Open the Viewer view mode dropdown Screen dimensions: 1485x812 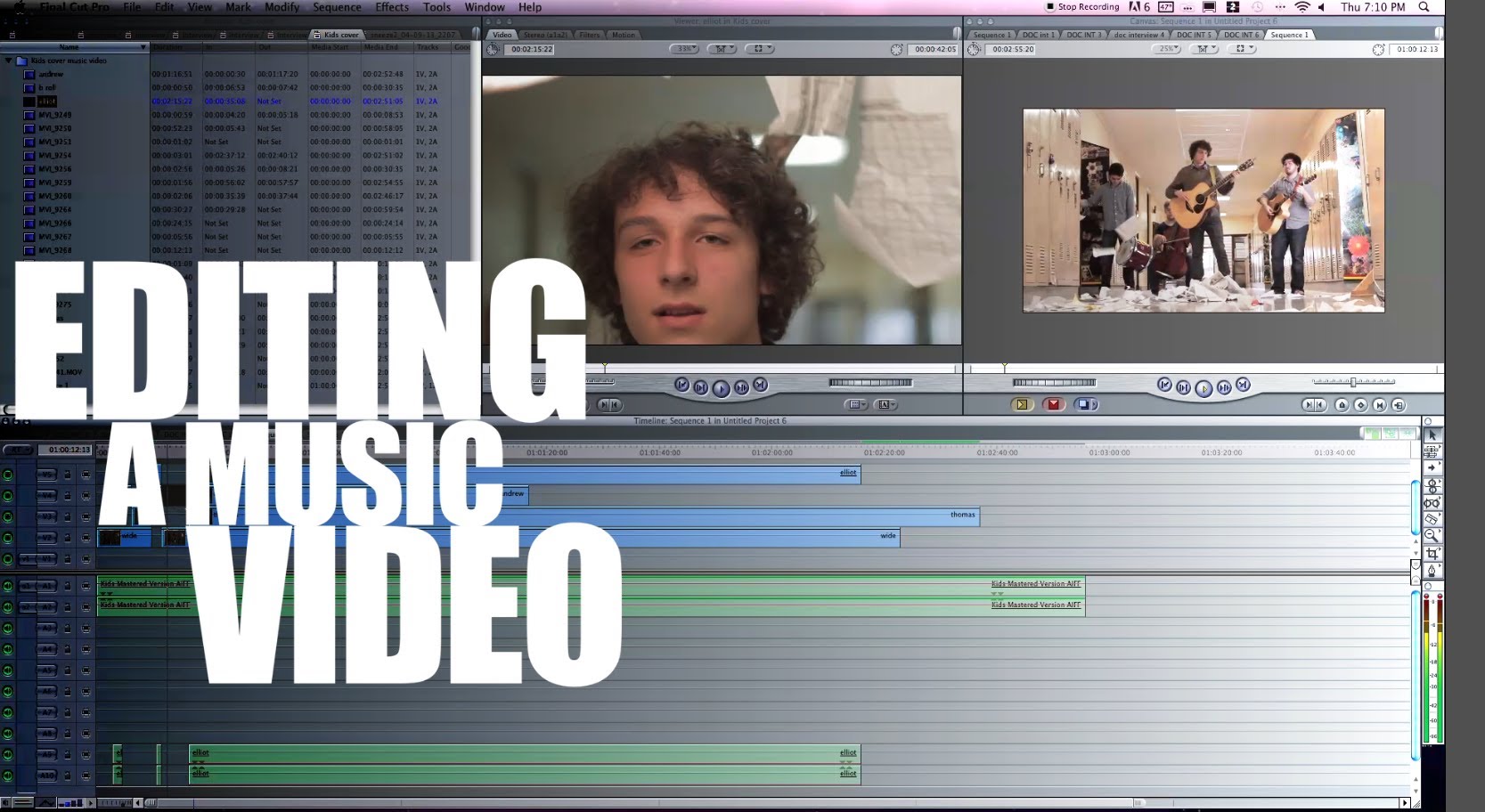click(760, 49)
